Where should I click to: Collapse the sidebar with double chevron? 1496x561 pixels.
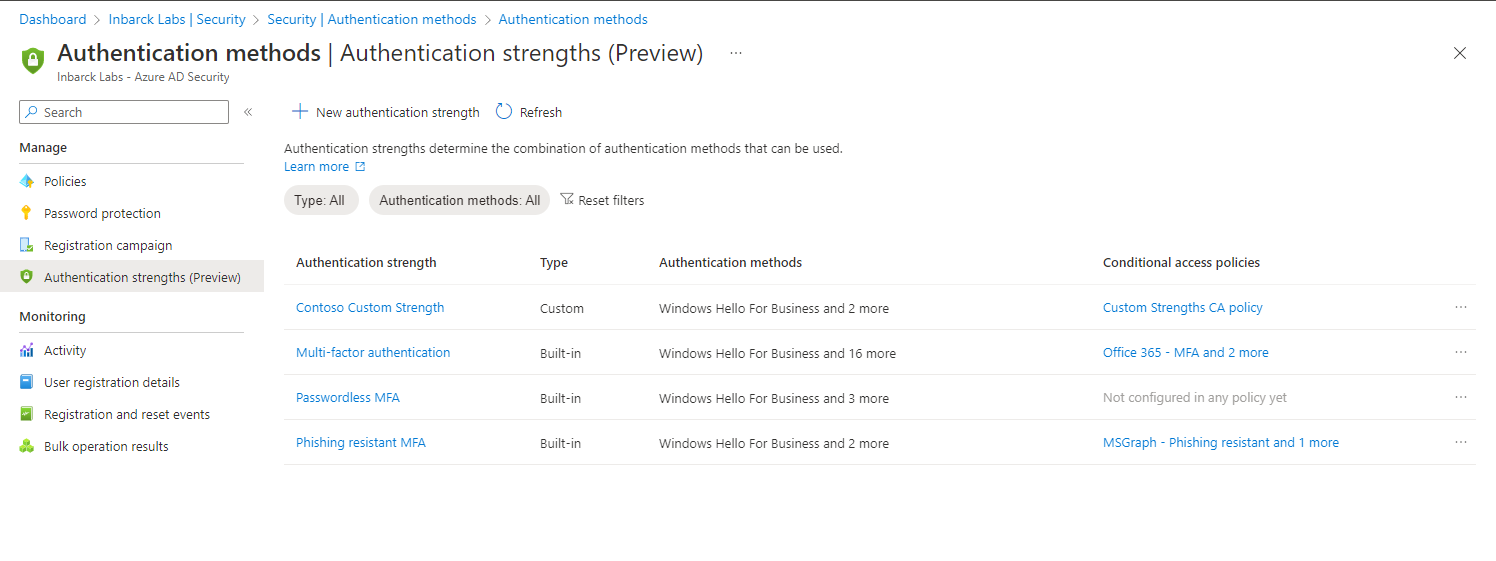(x=248, y=112)
